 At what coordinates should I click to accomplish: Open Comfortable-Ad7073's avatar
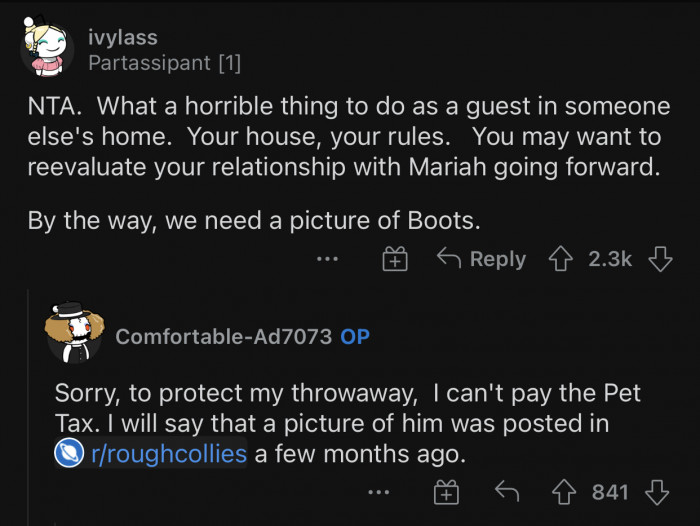coord(72,334)
